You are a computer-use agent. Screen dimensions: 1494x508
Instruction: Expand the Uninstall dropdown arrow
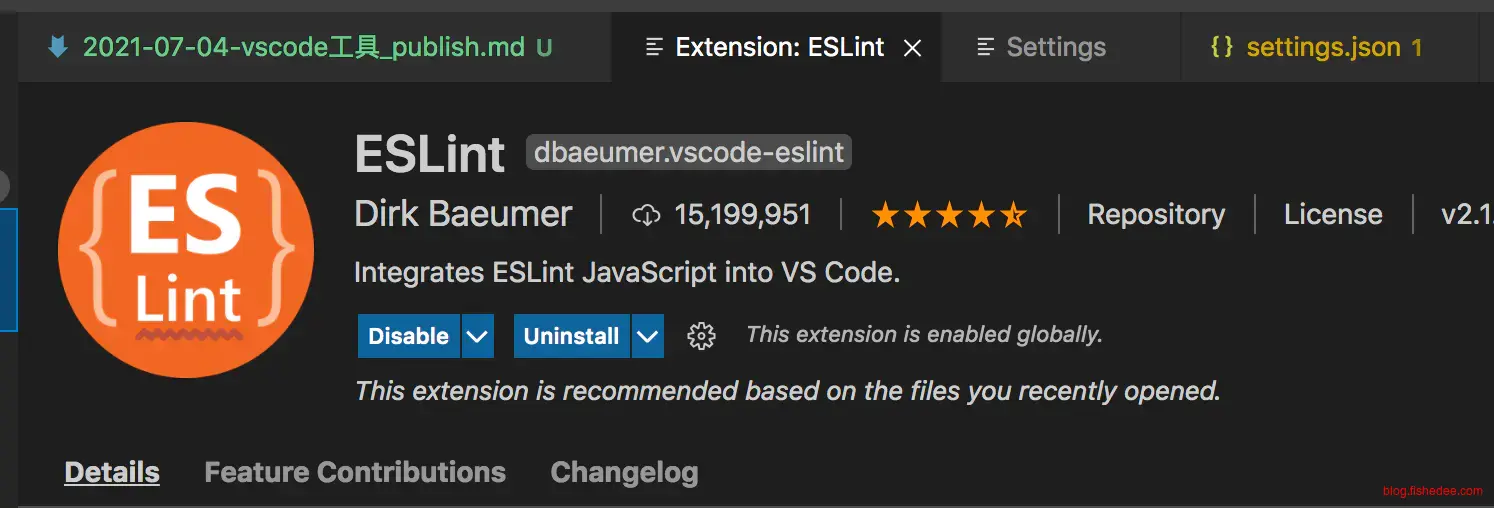point(648,336)
